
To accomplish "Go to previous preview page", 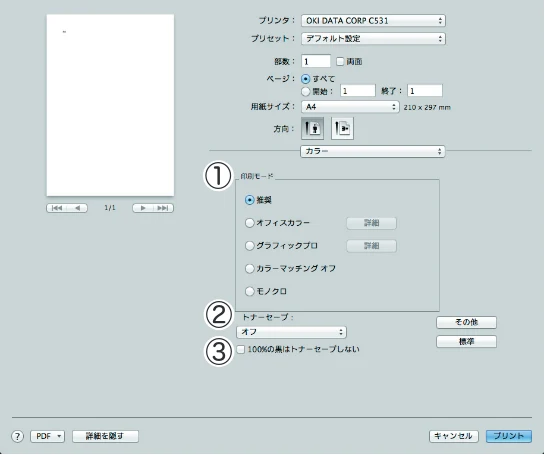I will coord(77,208).
